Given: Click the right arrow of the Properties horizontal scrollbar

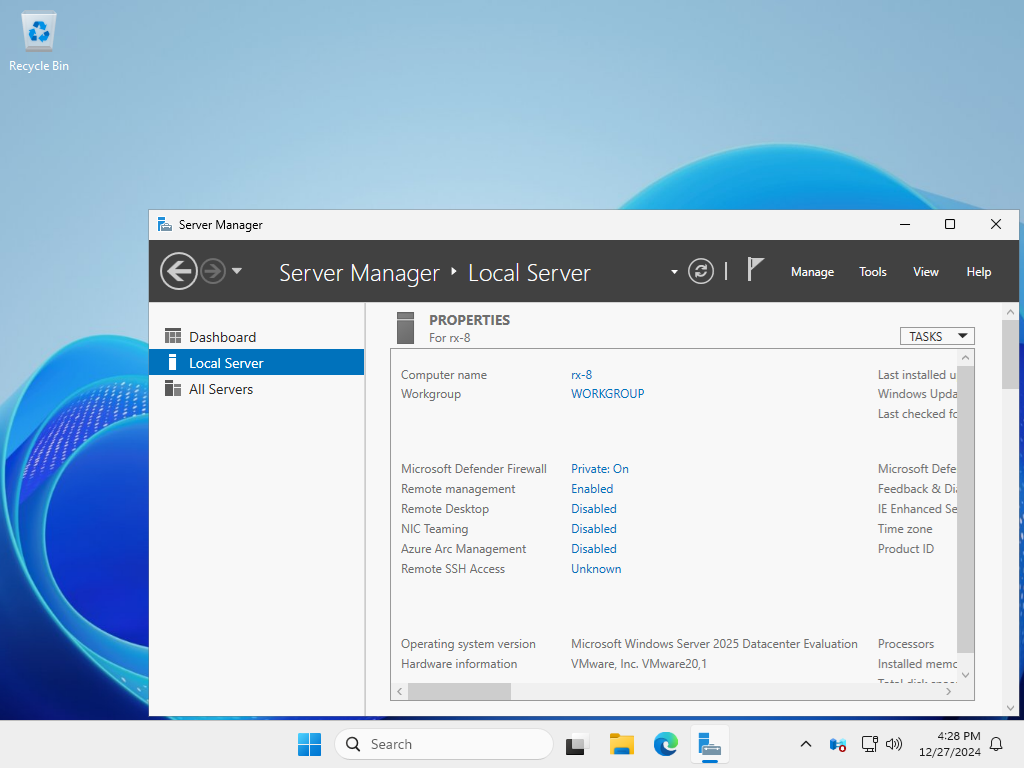Looking at the screenshot, I should [949, 691].
